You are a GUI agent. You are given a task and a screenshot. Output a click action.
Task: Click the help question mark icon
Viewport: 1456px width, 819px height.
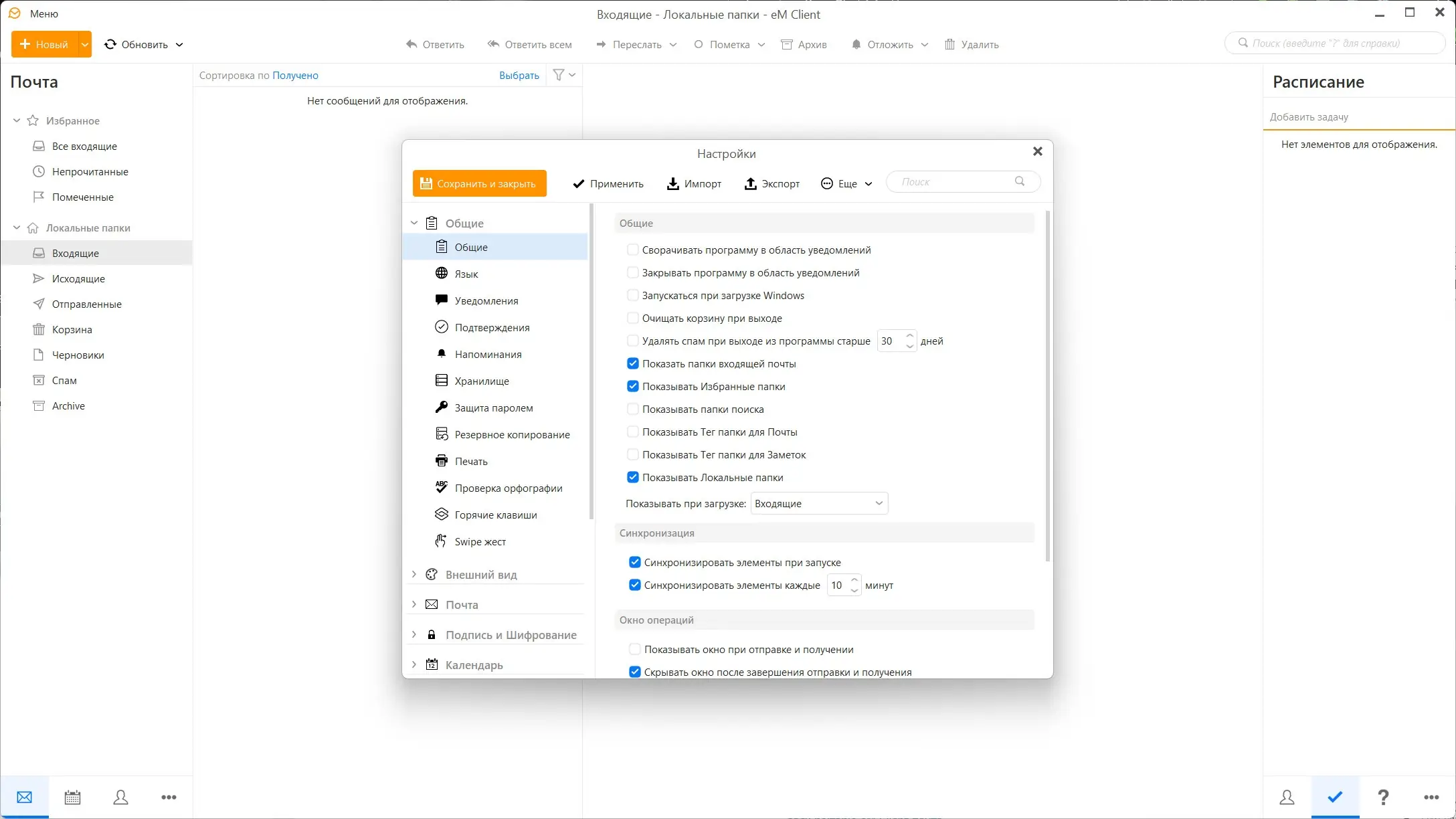(1383, 797)
